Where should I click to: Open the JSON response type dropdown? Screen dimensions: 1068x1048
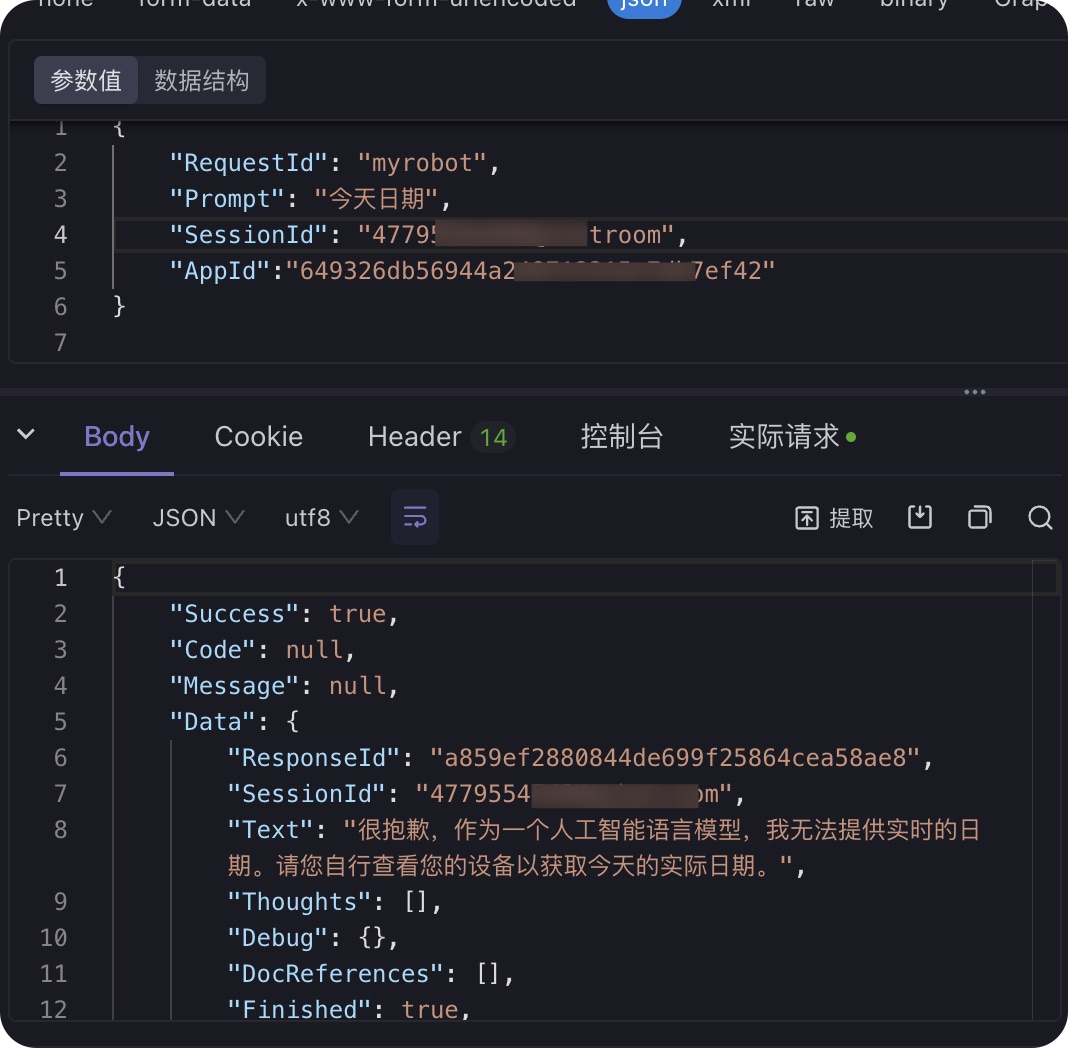(x=198, y=518)
